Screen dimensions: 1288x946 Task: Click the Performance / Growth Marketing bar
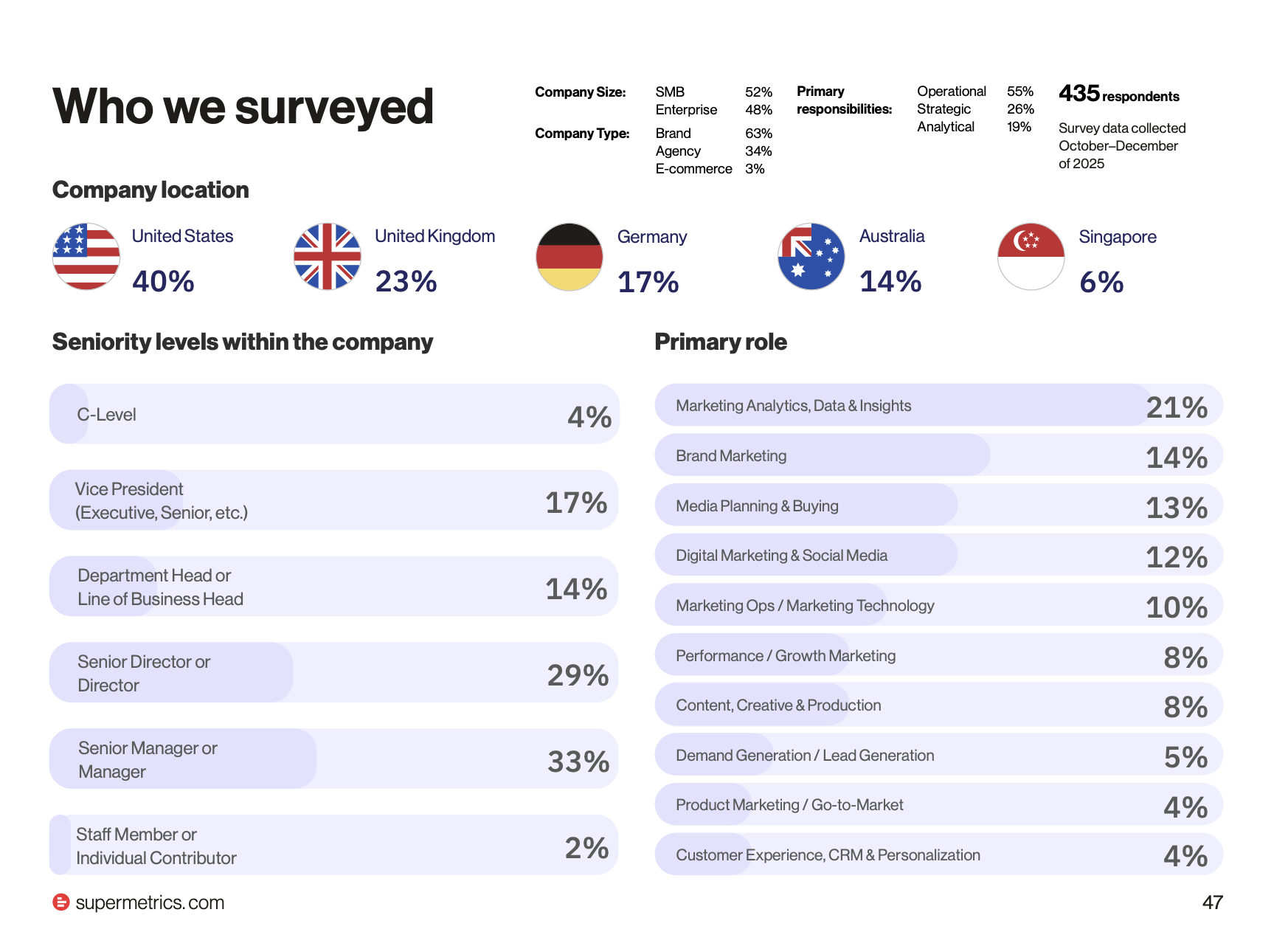(939, 655)
